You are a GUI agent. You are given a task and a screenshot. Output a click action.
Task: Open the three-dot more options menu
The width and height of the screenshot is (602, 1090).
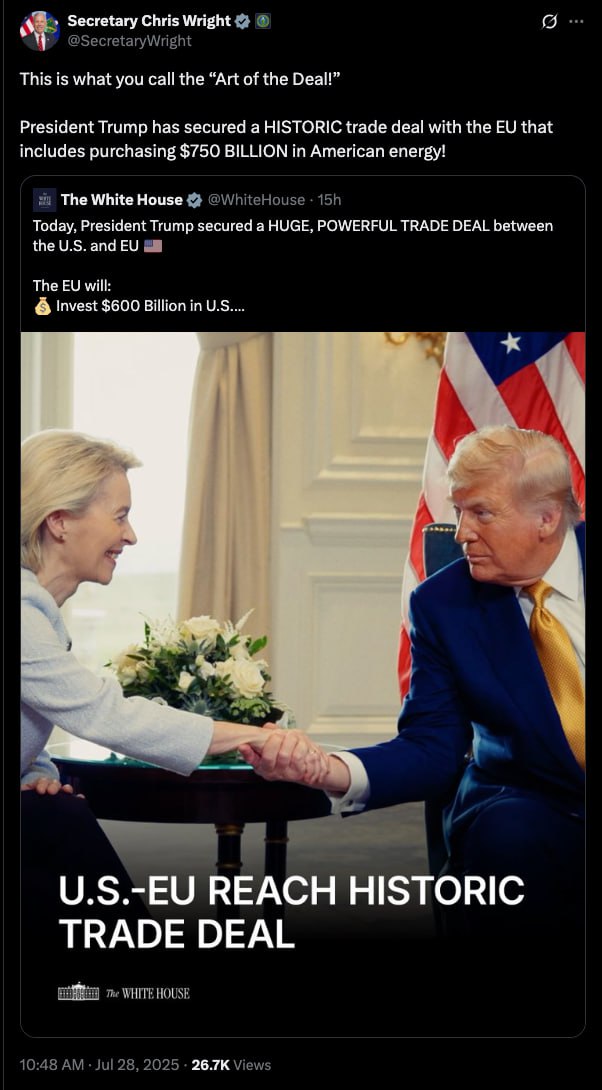point(576,22)
